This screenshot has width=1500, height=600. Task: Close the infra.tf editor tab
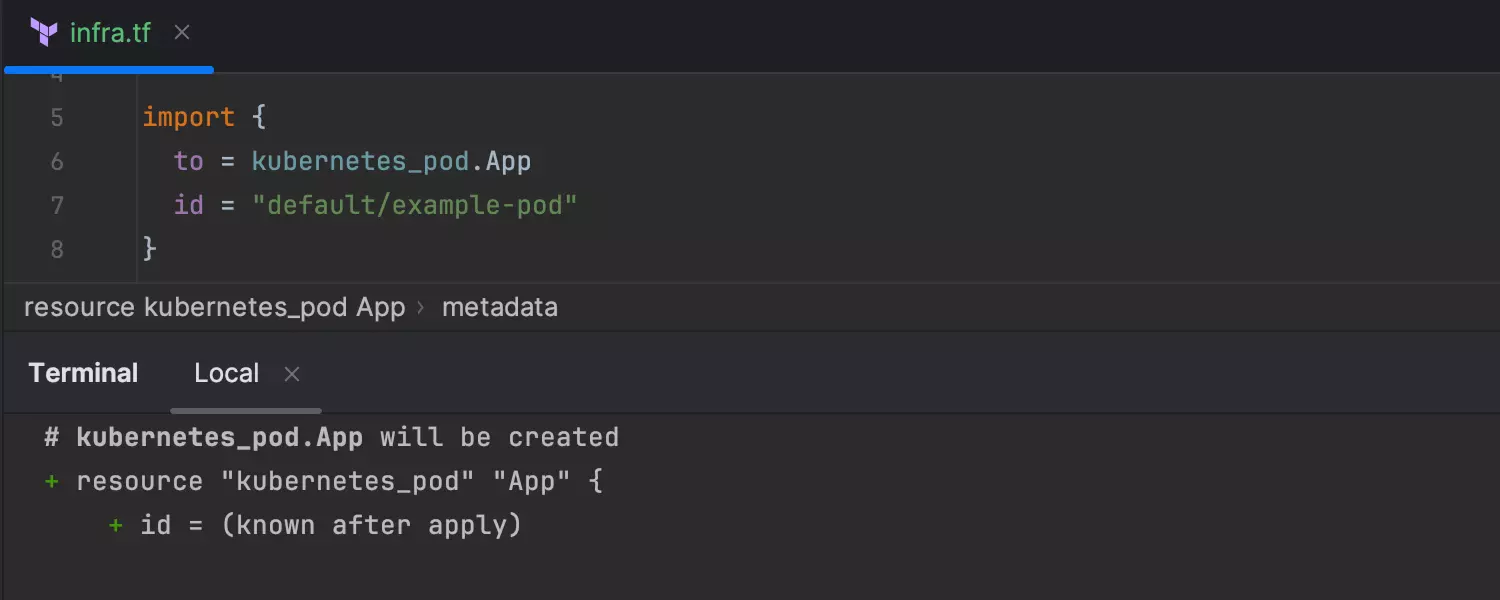click(x=182, y=33)
